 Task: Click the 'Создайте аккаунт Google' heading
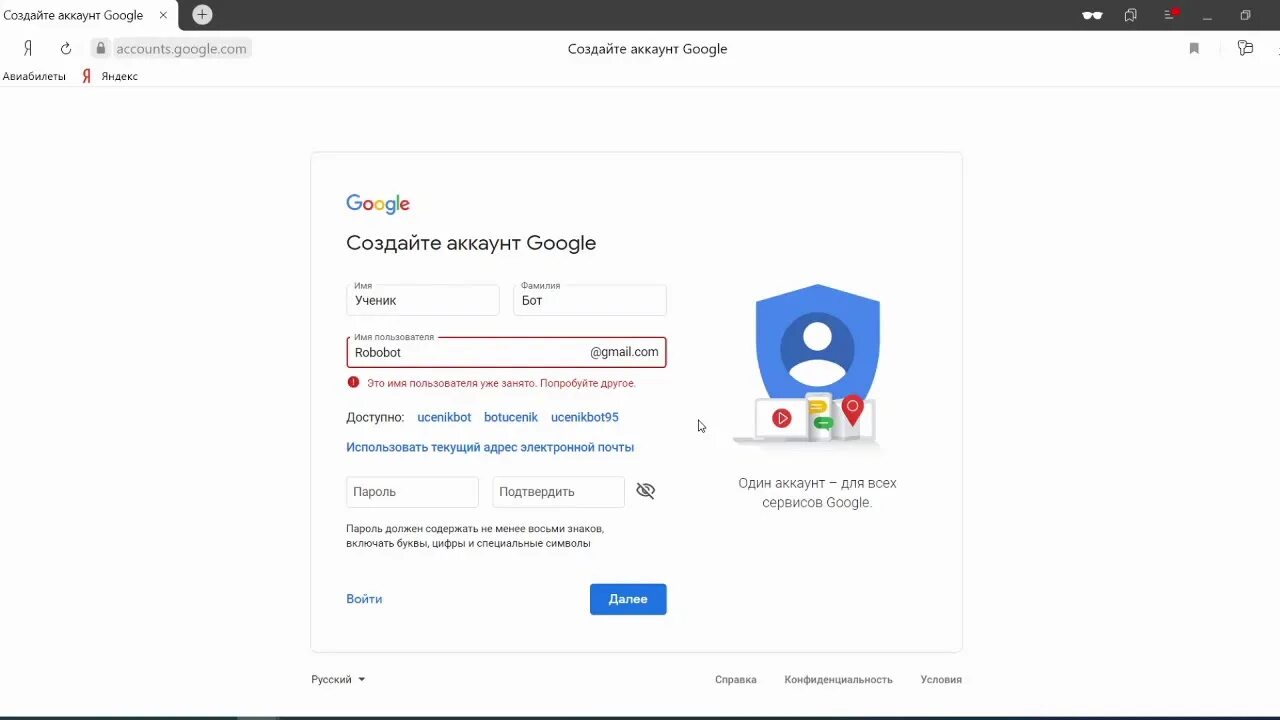point(471,243)
